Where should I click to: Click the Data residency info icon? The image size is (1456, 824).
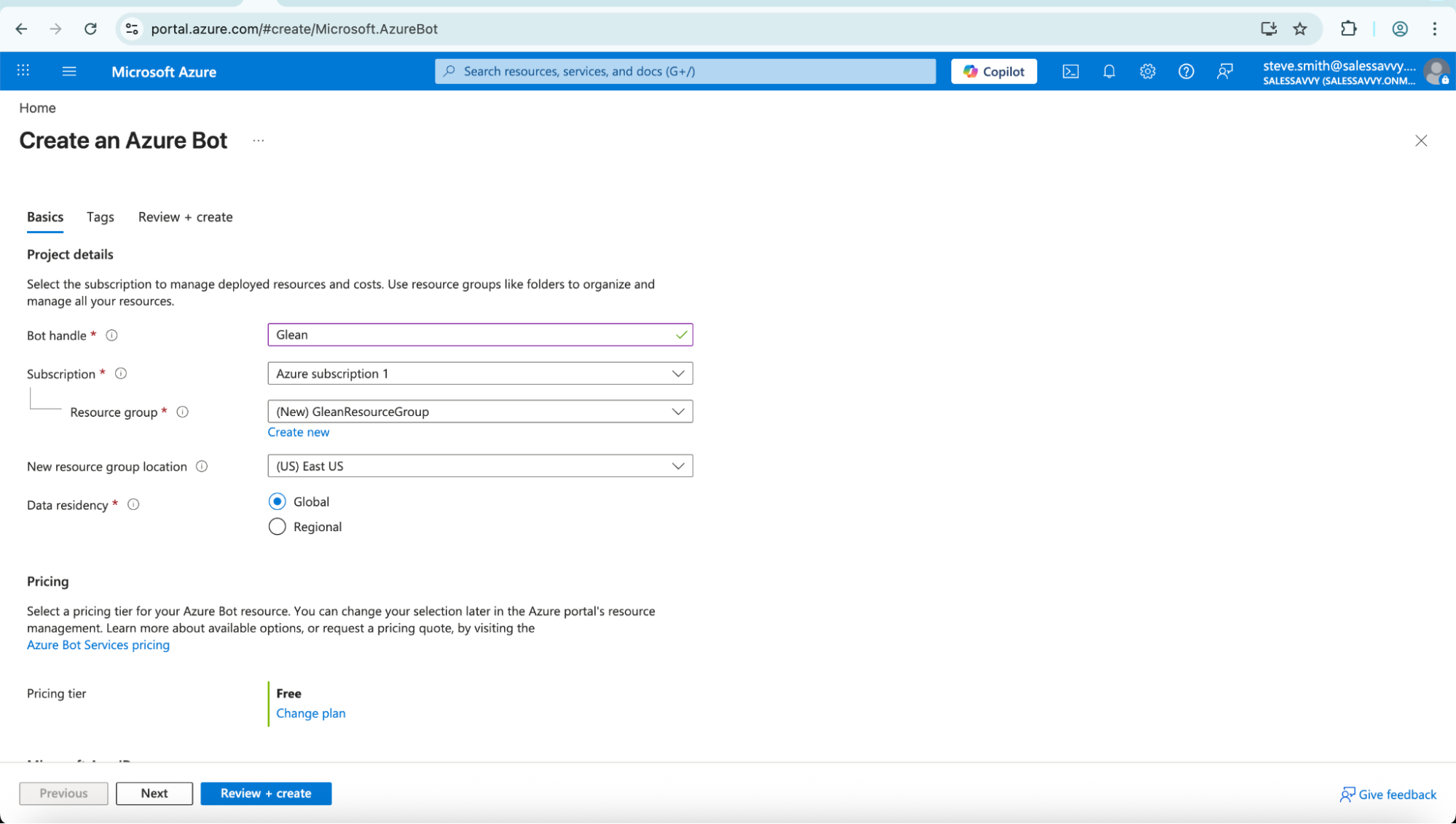point(133,504)
